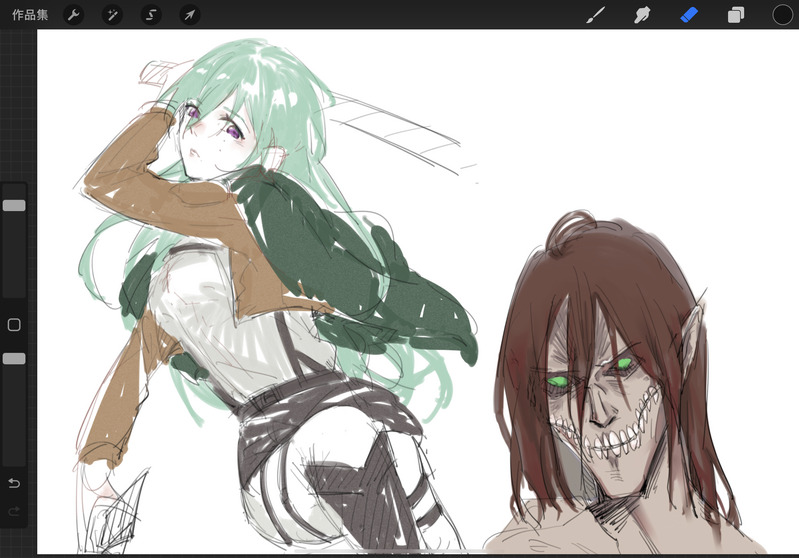Undo the last stroke
The width and height of the screenshot is (799, 558).
point(14,483)
